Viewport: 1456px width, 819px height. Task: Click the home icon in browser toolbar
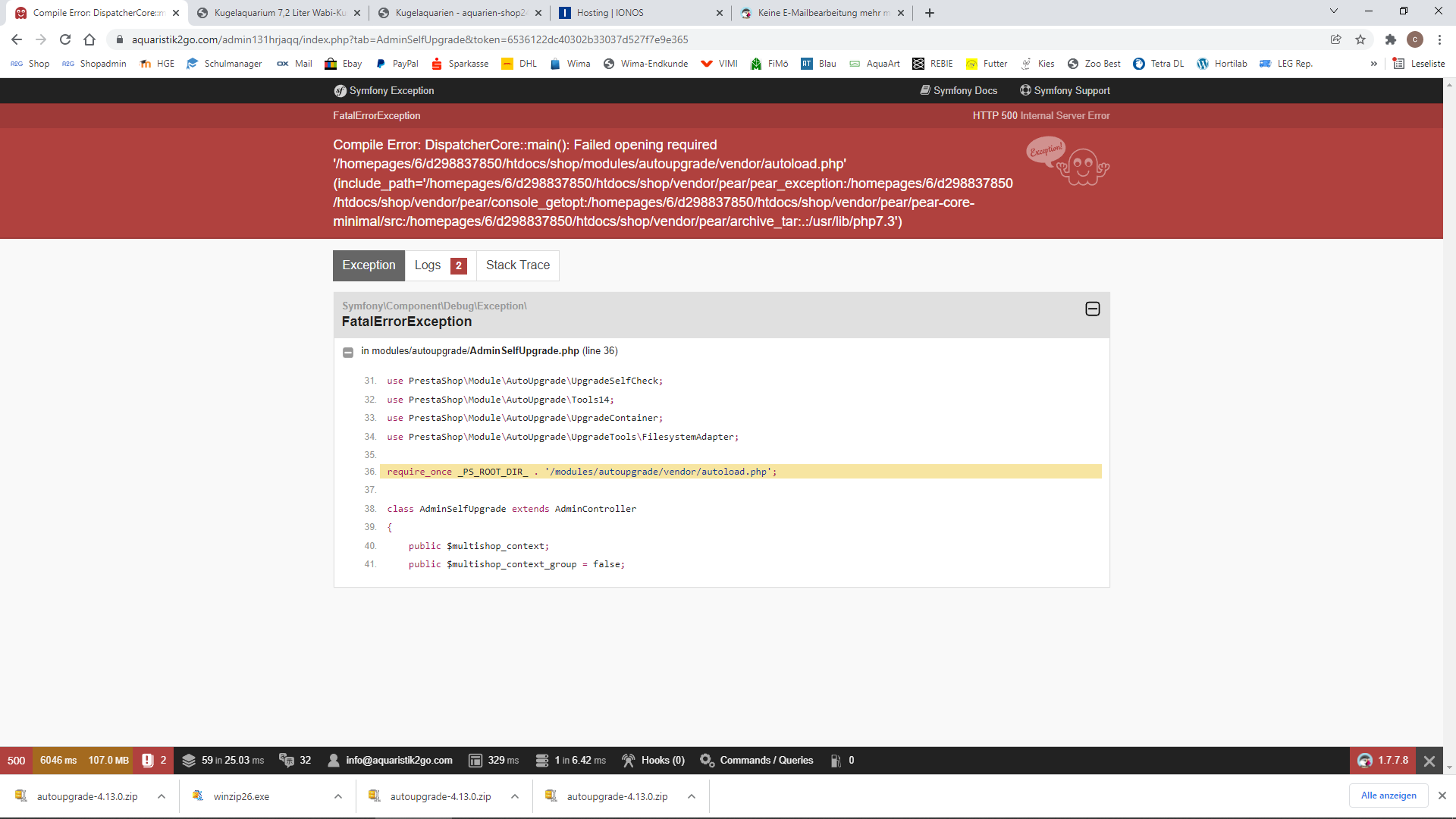coord(89,39)
